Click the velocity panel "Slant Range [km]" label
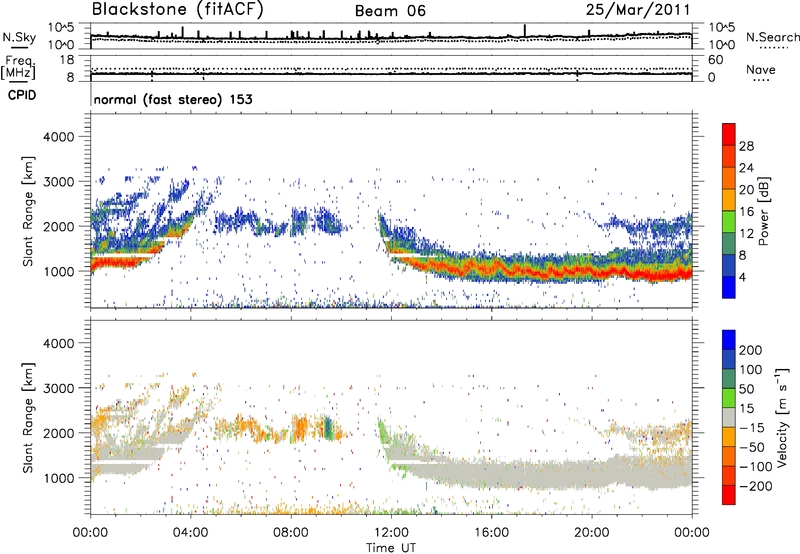This screenshot has width=800, height=554. tap(28, 418)
